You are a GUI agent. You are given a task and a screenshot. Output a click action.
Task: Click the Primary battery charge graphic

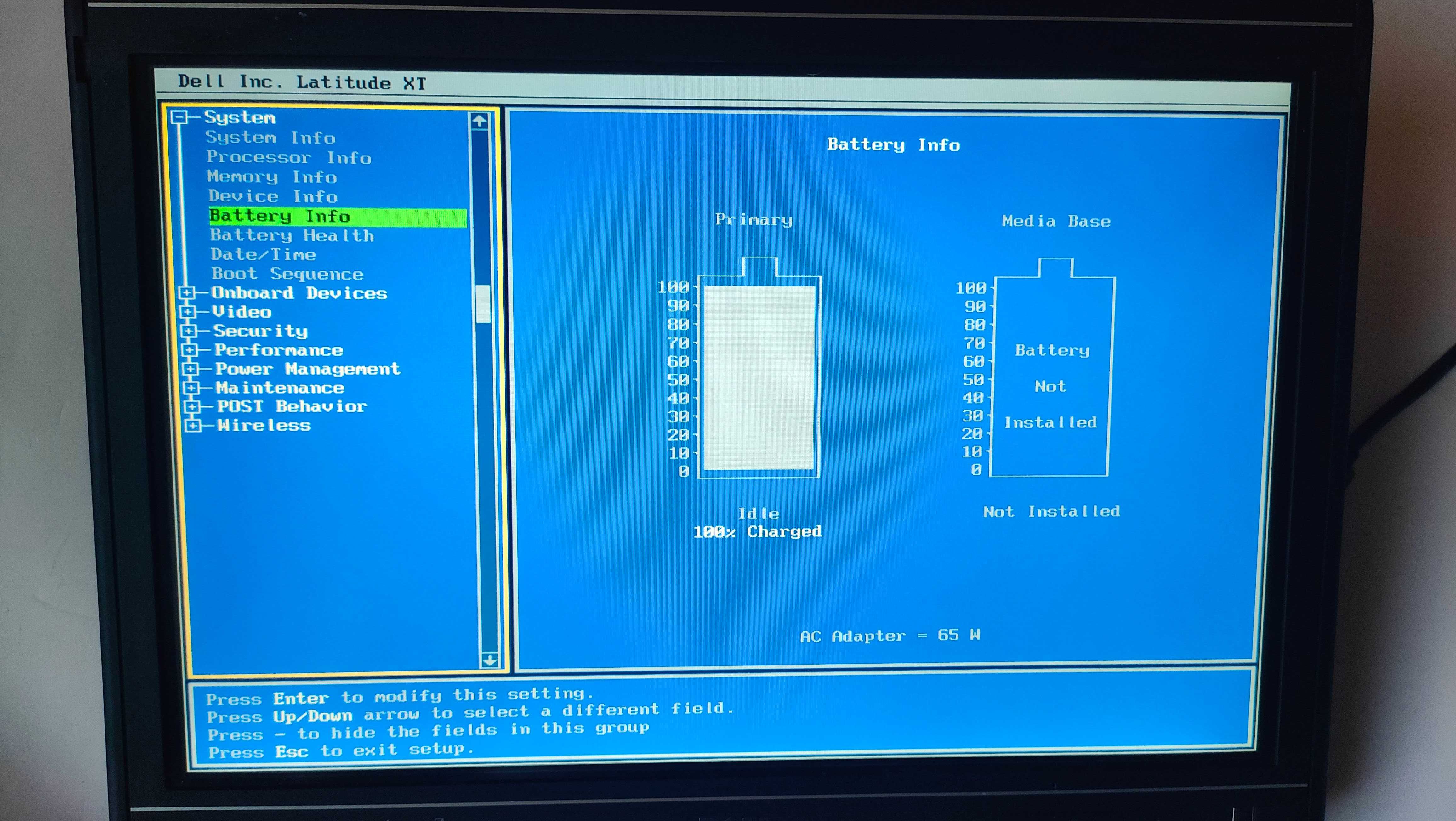click(x=759, y=368)
